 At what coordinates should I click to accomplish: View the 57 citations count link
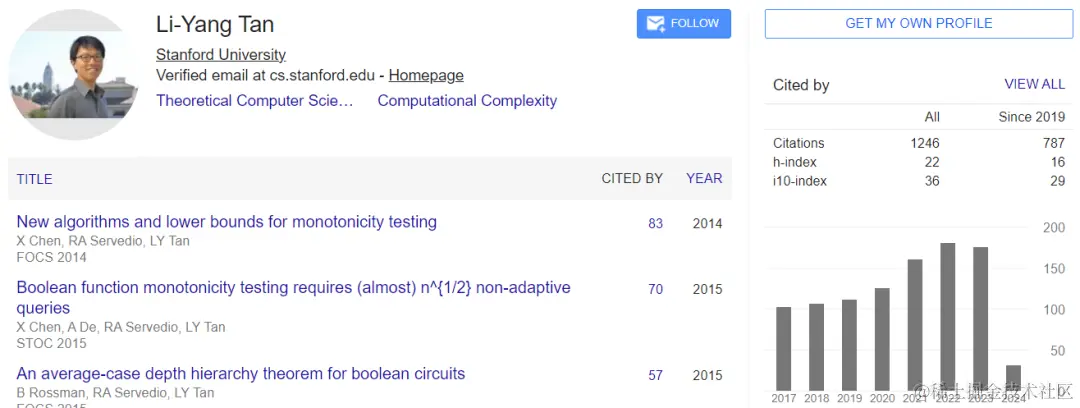pyautogui.click(x=655, y=376)
